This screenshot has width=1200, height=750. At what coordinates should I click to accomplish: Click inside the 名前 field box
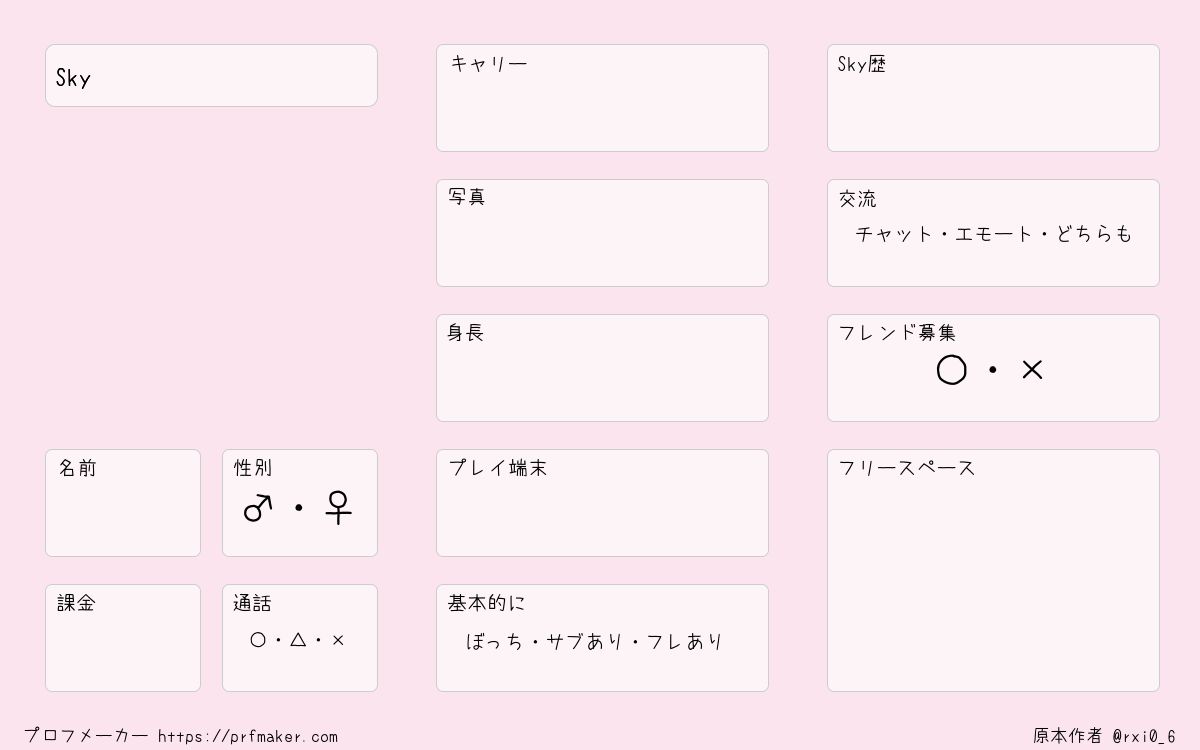point(123,503)
